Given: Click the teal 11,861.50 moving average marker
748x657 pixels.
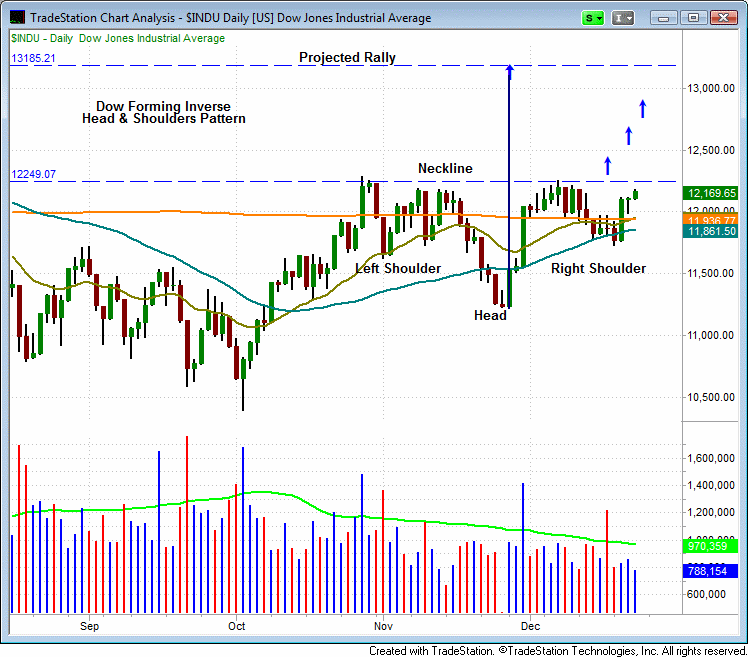Looking at the screenshot, I should [x=710, y=231].
